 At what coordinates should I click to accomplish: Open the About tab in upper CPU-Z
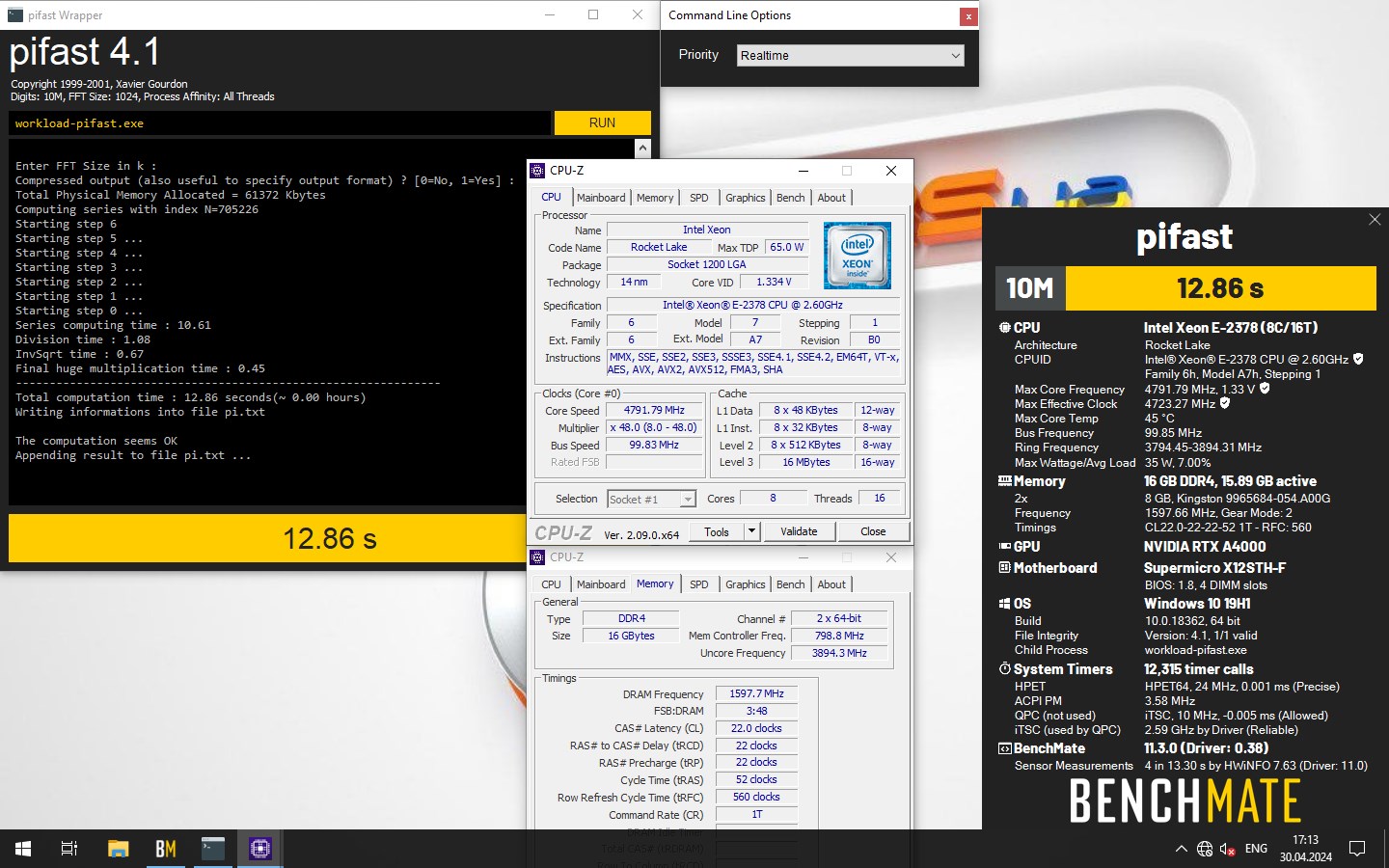pos(831,198)
